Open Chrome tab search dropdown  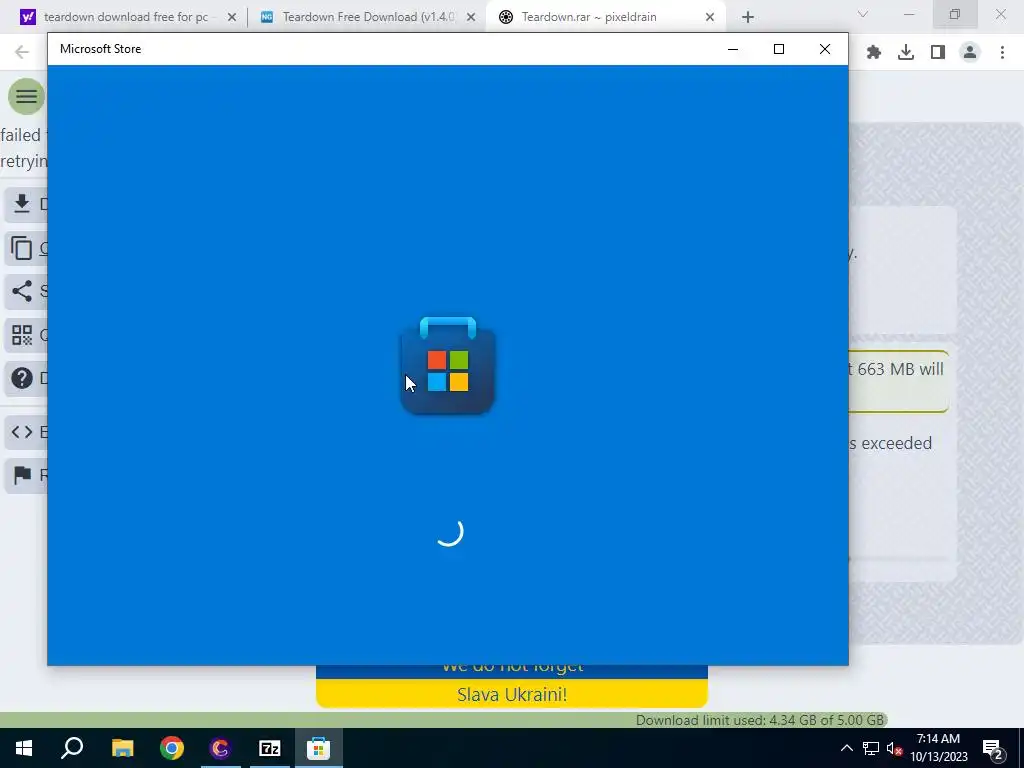(x=863, y=14)
